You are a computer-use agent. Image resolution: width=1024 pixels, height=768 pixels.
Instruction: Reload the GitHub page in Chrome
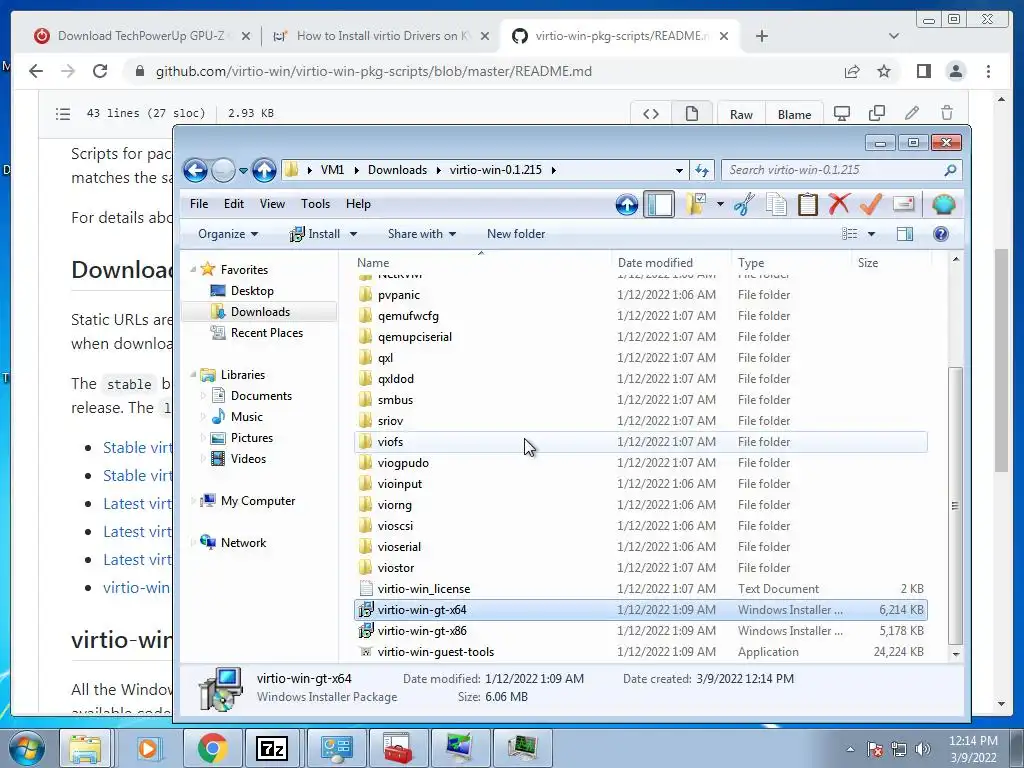(x=100, y=71)
